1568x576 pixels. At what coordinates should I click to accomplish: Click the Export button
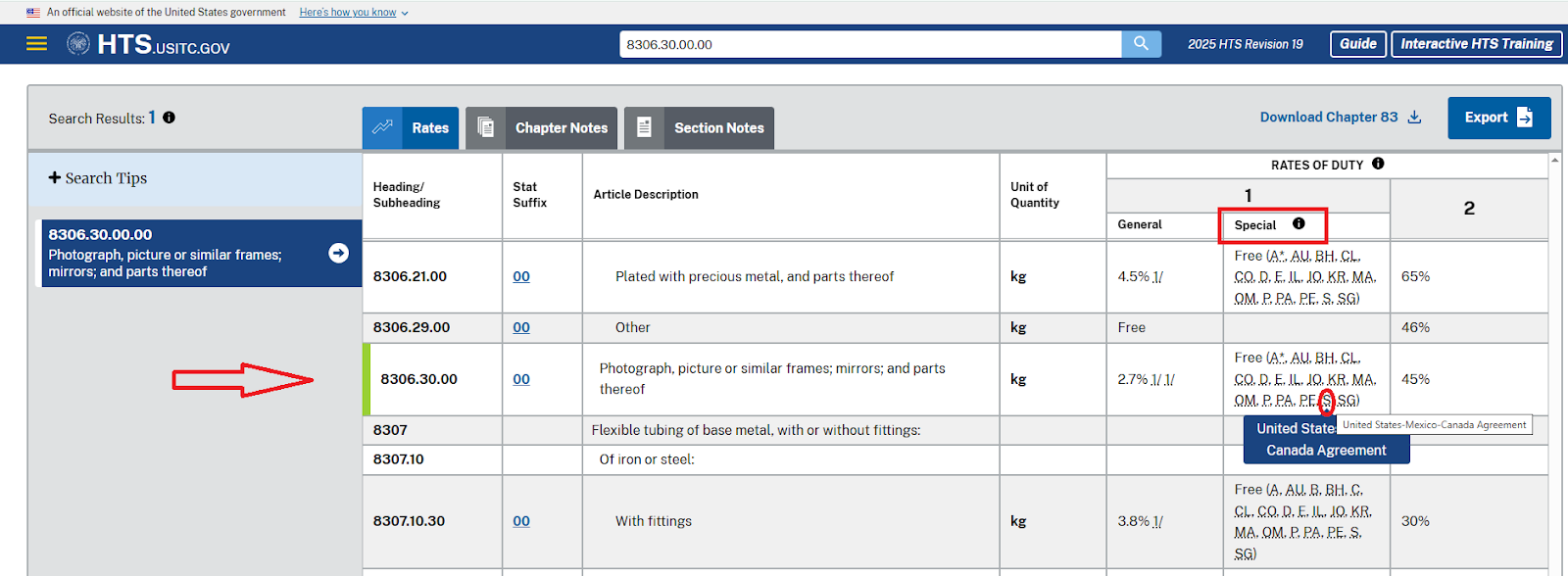tap(1498, 118)
